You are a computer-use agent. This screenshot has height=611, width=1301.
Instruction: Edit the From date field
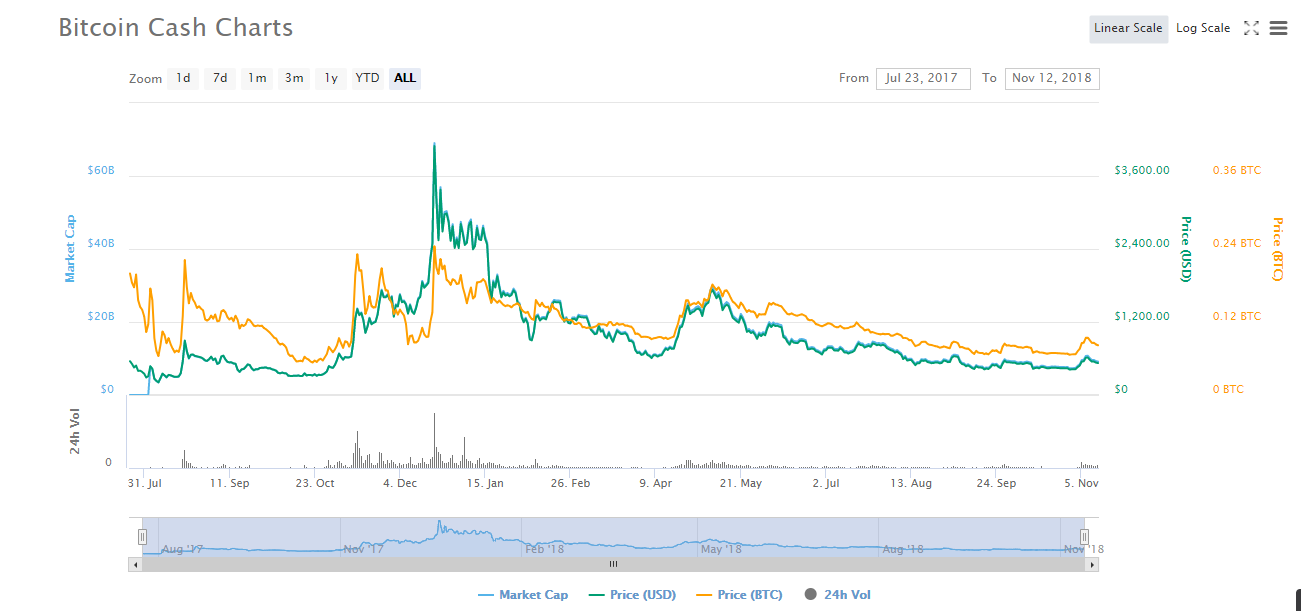[923, 78]
